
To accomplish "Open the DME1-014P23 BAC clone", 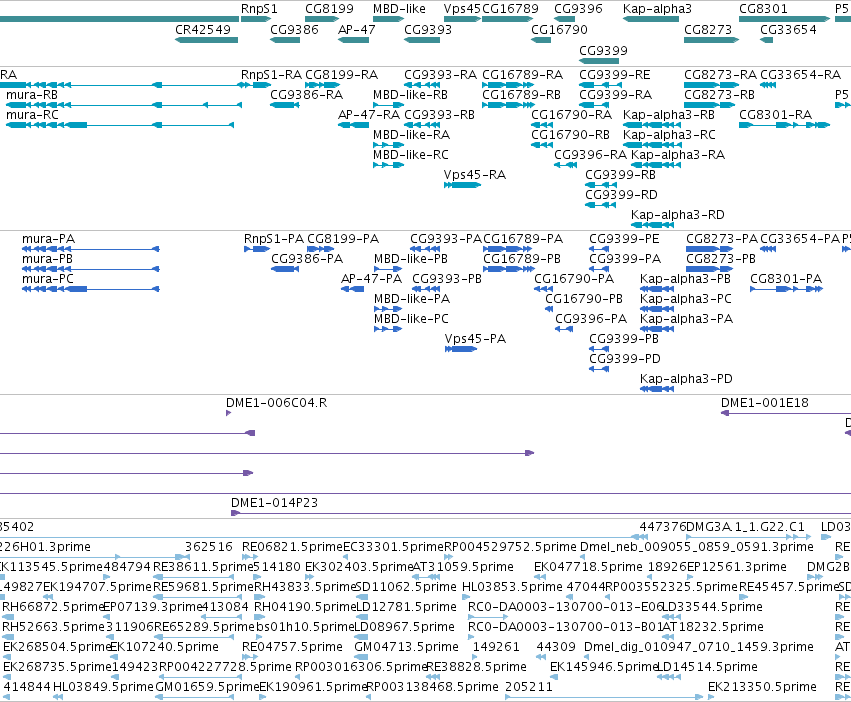I will click(x=541, y=513).
